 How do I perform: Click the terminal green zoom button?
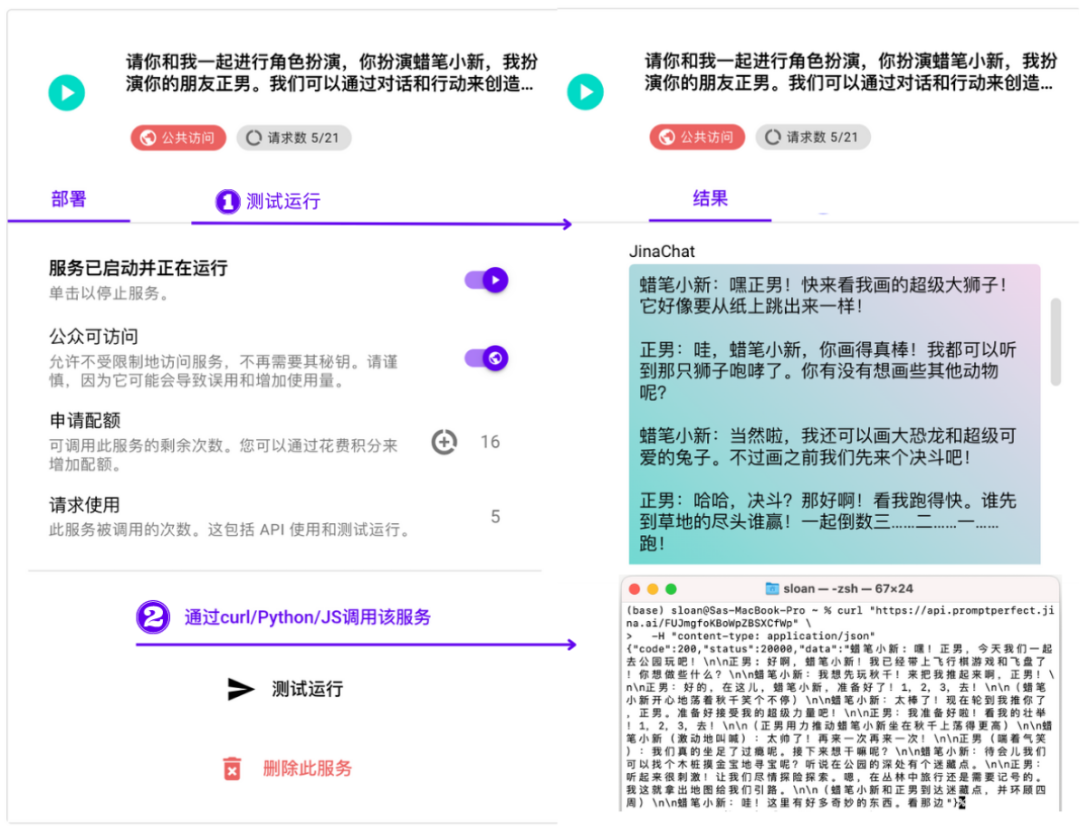(x=671, y=589)
